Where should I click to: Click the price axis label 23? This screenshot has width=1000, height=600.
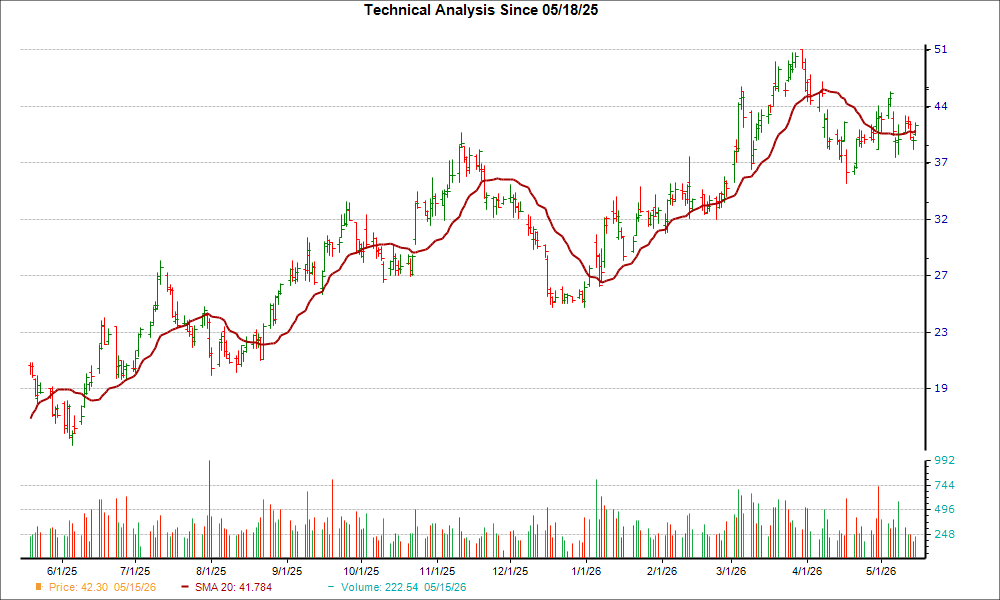point(941,332)
